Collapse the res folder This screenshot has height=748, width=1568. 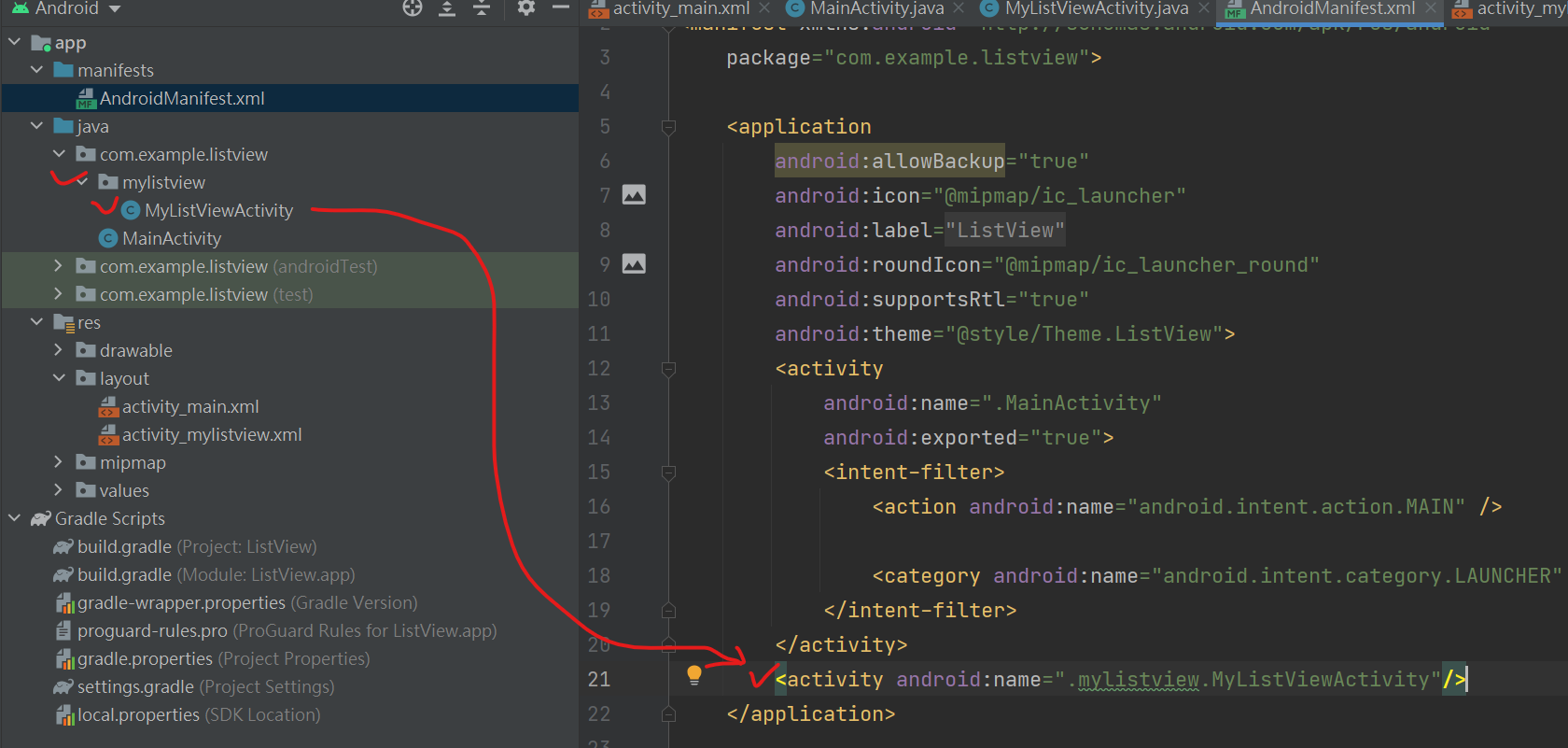[x=37, y=322]
